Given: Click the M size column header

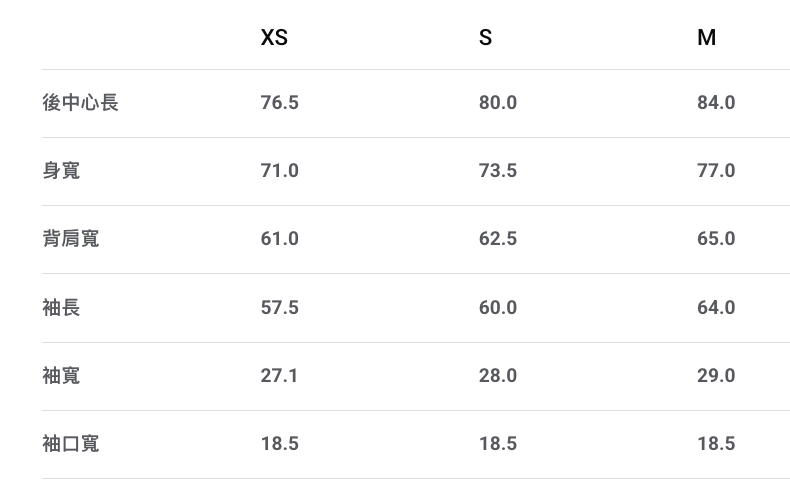Looking at the screenshot, I should (706, 38).
